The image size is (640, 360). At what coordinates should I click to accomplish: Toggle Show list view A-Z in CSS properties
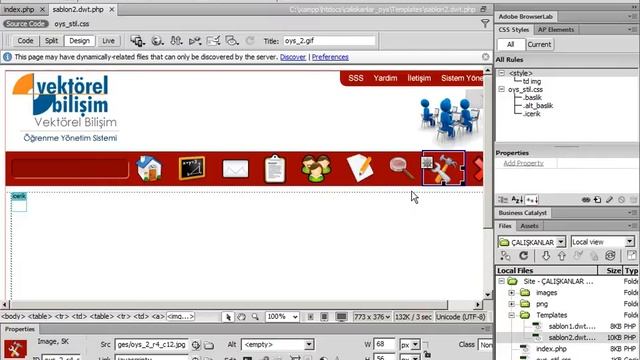(517, 200)
